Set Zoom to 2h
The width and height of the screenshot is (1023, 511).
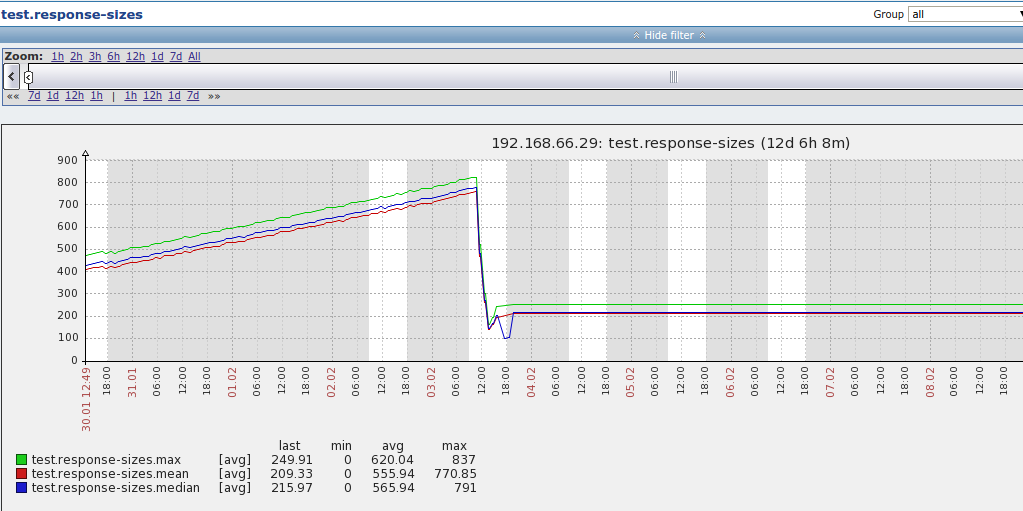[x=76, y=56]
